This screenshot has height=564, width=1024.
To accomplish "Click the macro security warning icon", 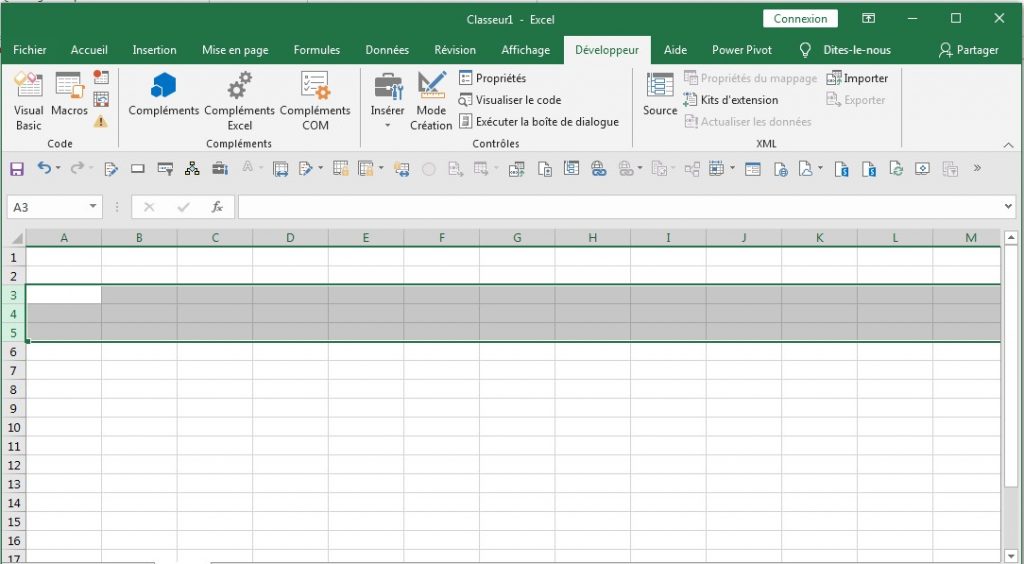I will [x=101, y=121].
